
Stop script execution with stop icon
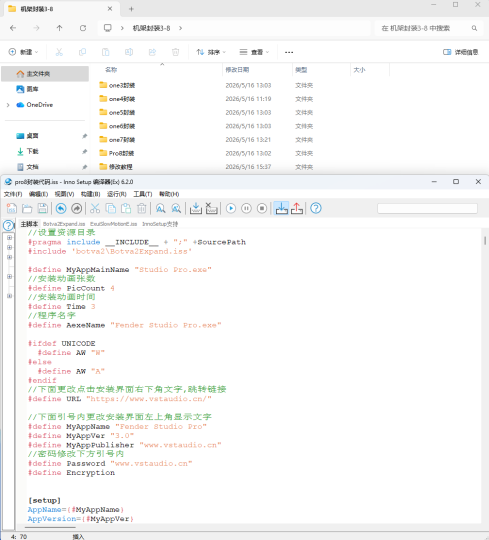coord(262,208)
